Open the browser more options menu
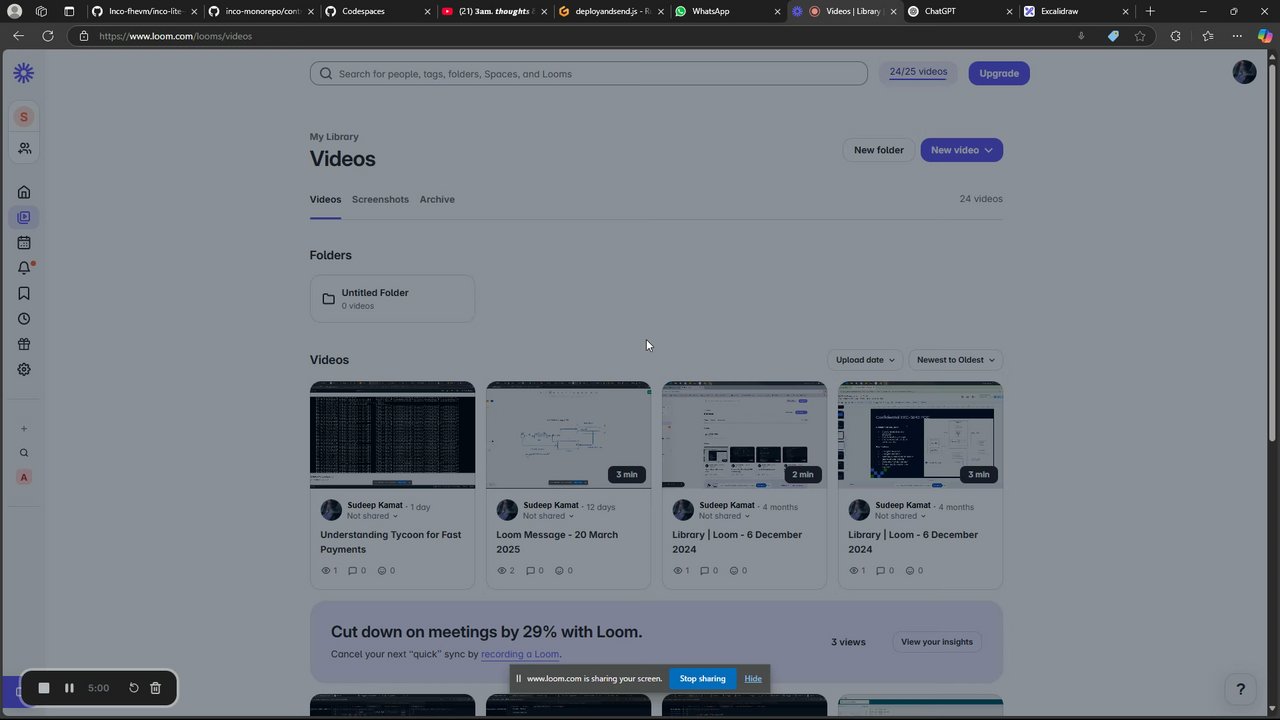The width and height of the screenshot is (1280, 720). (1237, 36)
